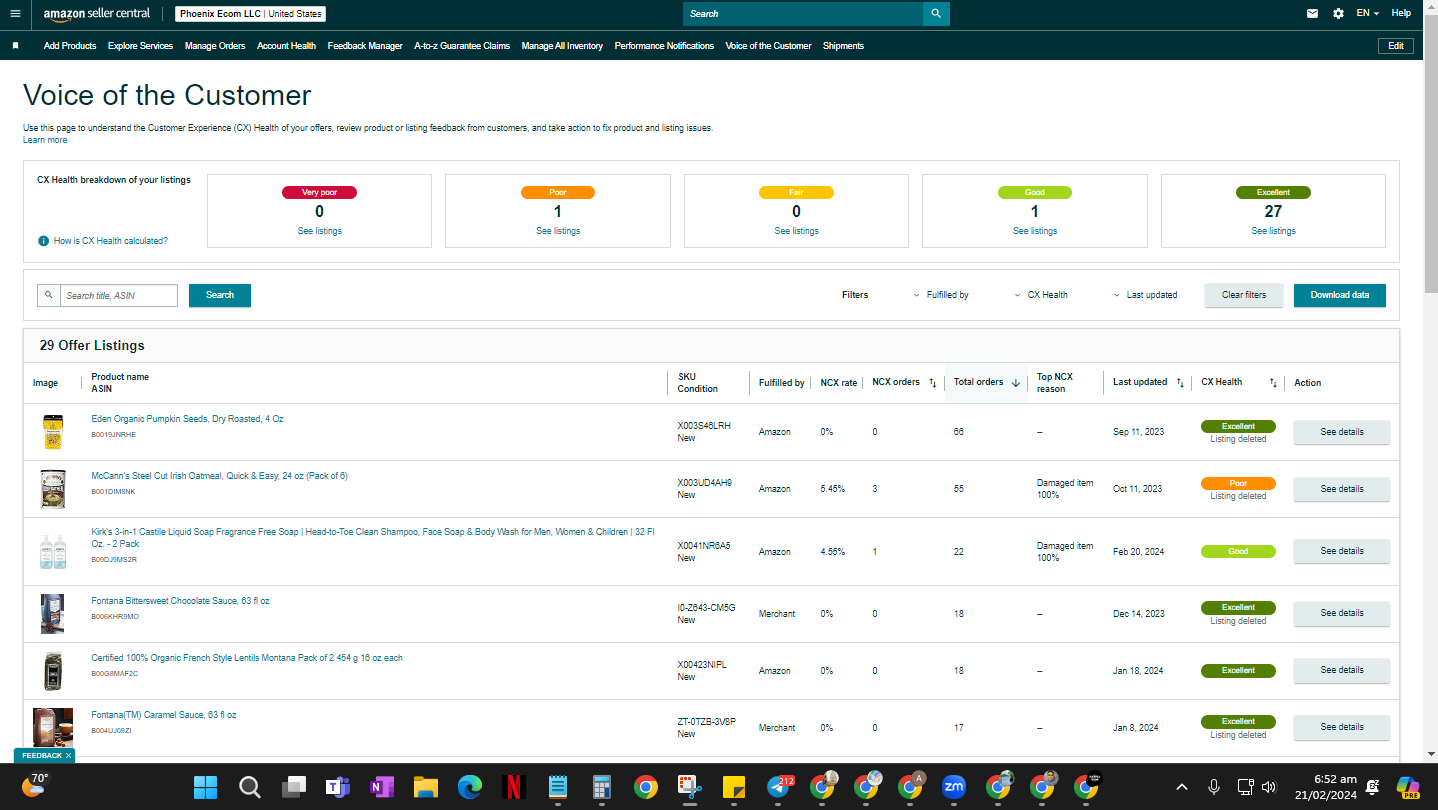Click the bookmark flag icon beside Add Products
This screenshot has height=810, width=1438.
(x=15, y=46)
